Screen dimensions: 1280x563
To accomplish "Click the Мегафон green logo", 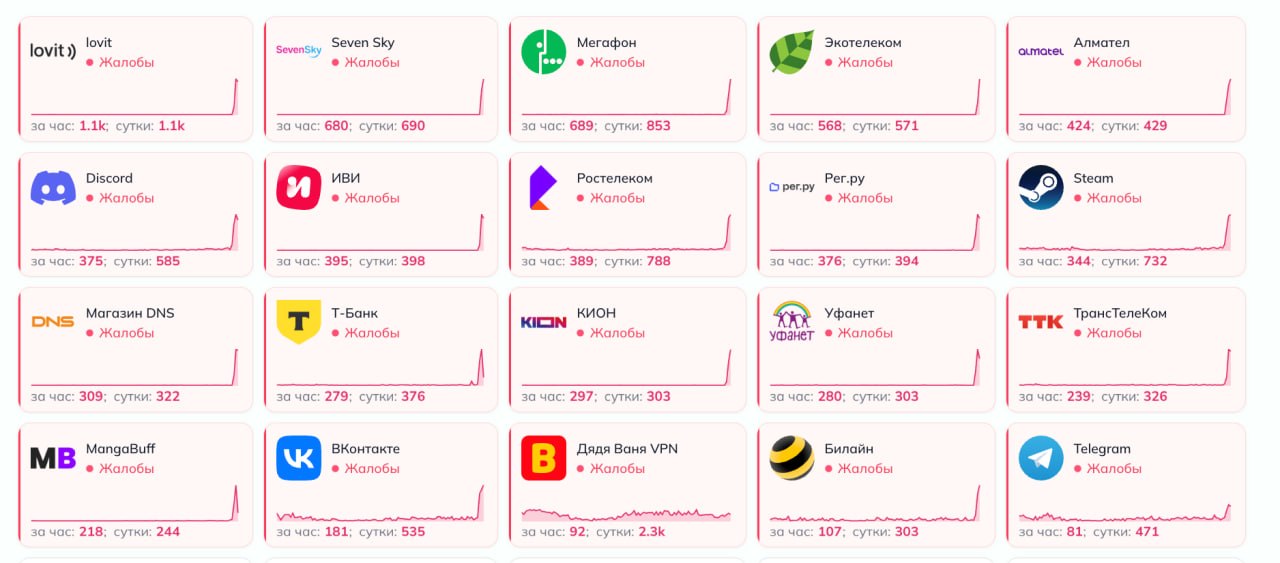I will (x=544, y=52).
